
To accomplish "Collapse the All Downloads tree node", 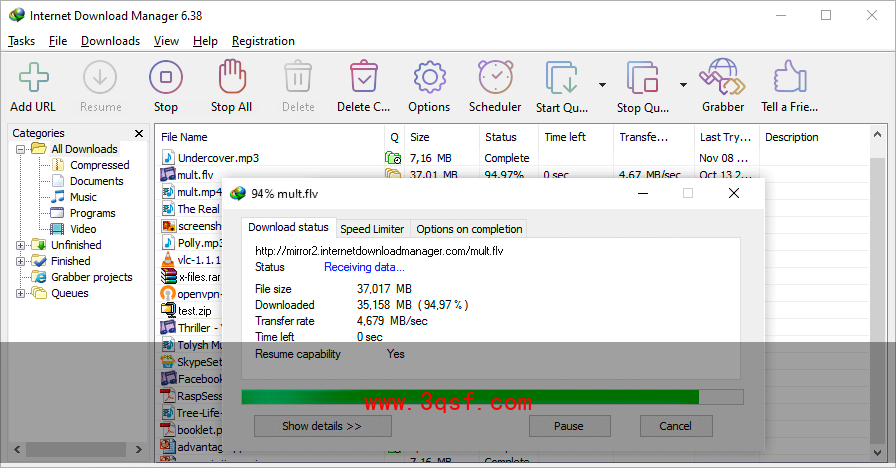I will point(21,149).
